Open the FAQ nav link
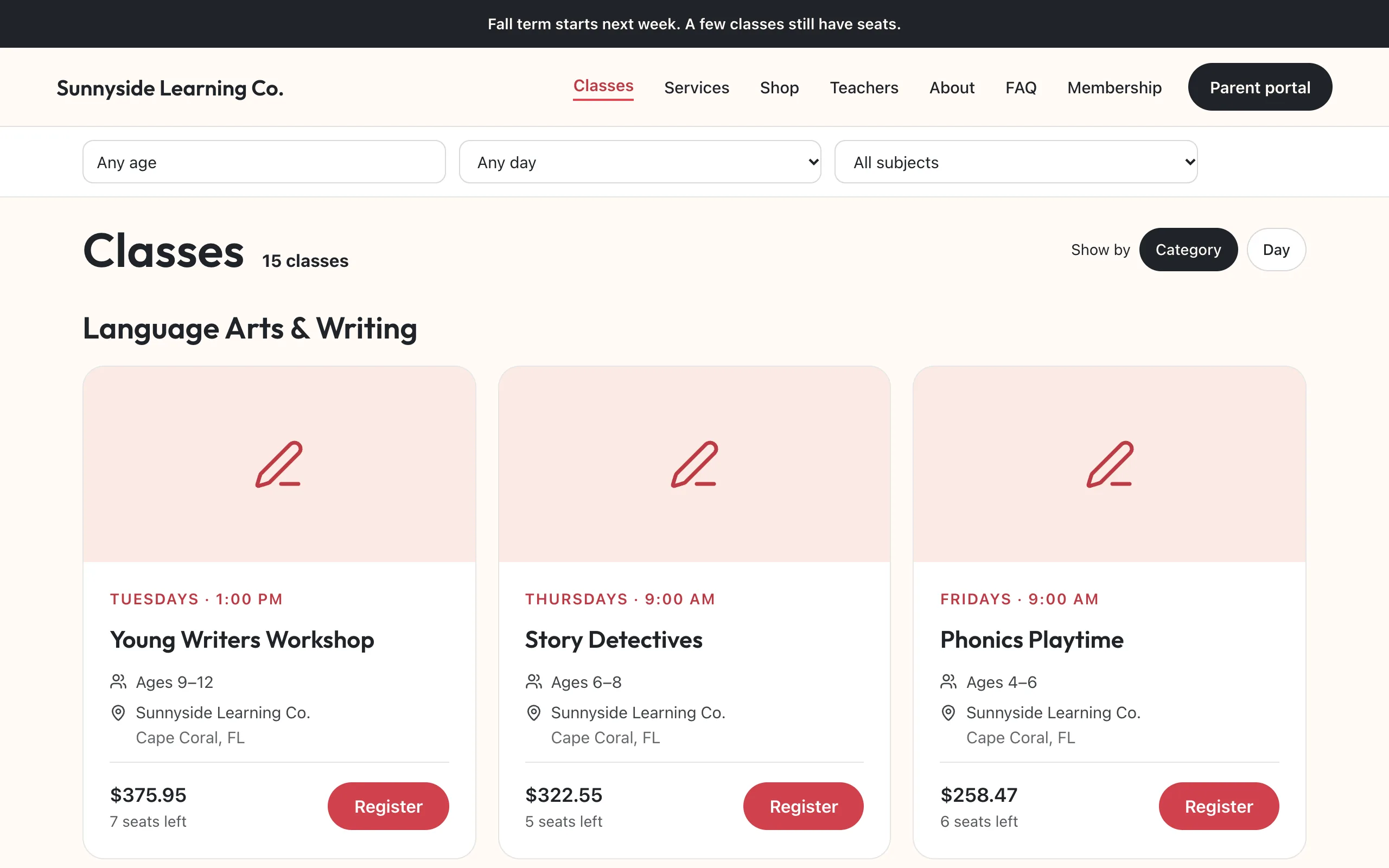 tap(1021, 87)
